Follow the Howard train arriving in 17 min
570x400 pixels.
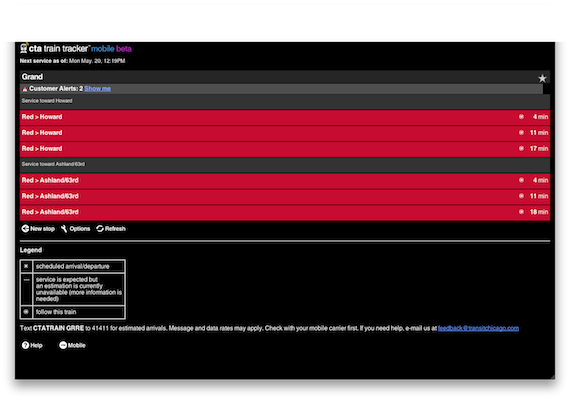[521, 148]
